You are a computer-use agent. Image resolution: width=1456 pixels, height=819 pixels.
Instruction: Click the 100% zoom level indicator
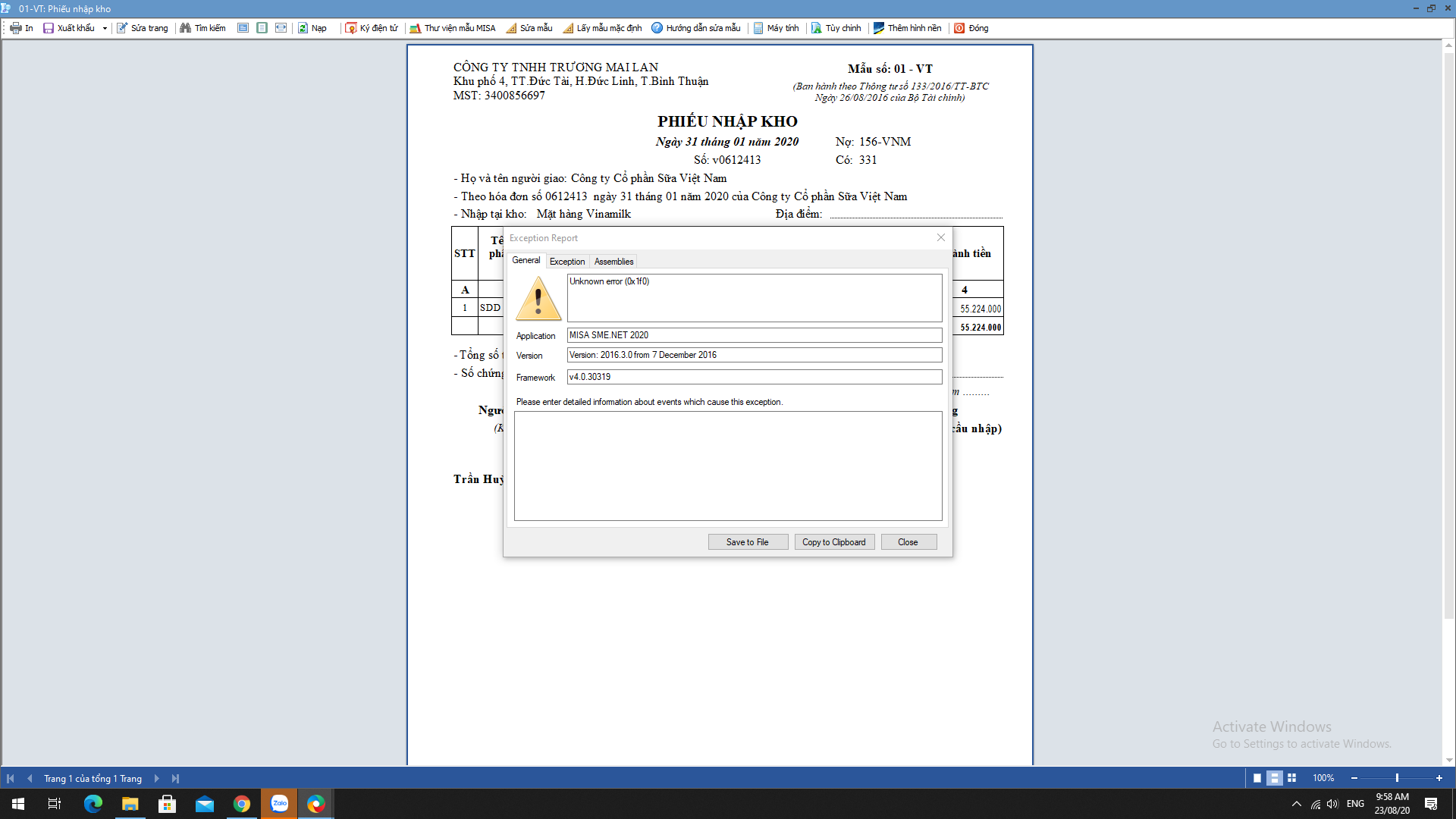coord(1323,778)
